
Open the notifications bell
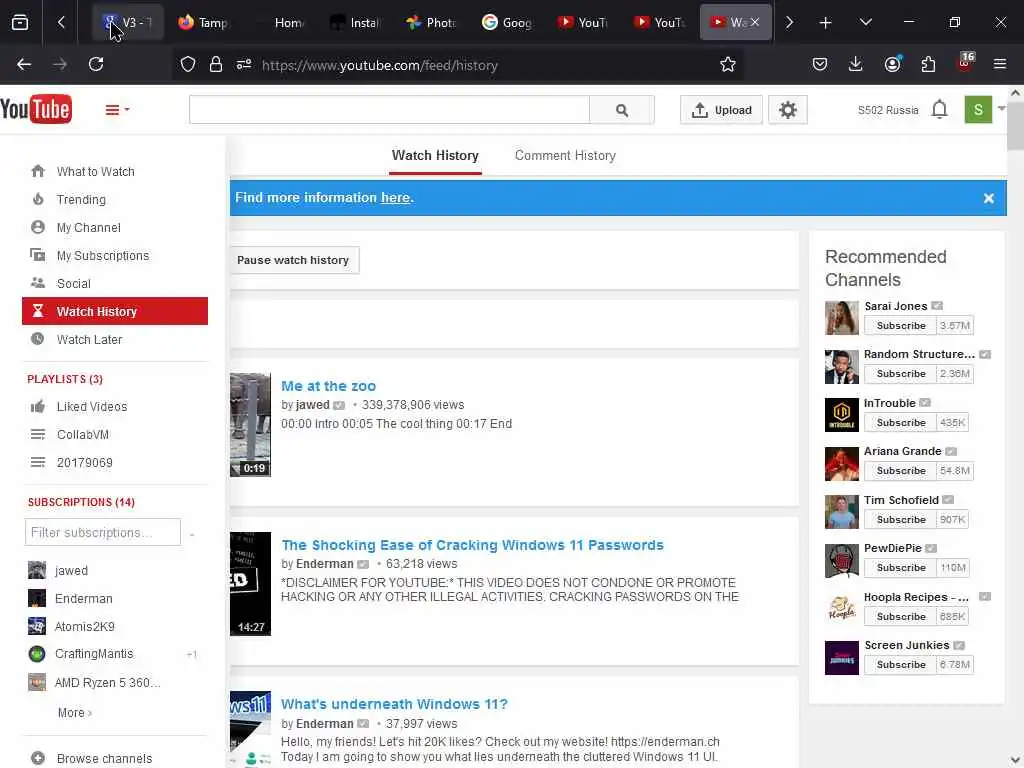tap(939, 109)
